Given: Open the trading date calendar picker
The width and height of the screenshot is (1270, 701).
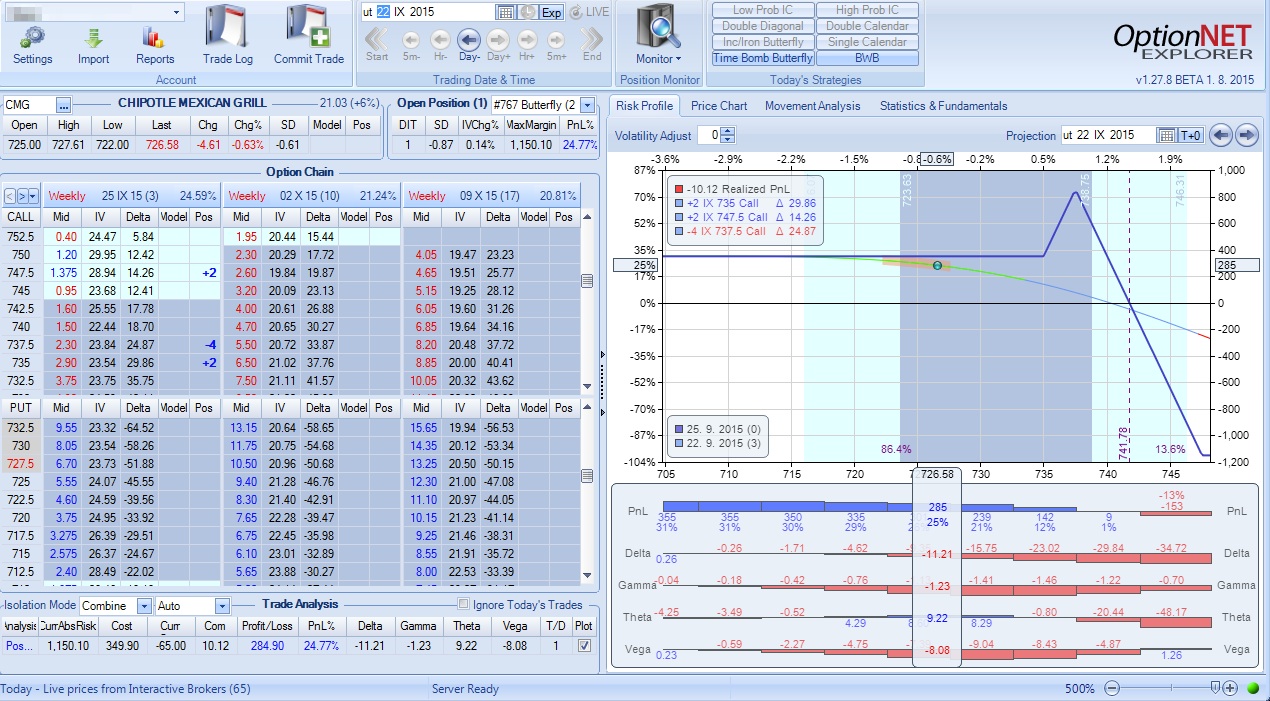Looking at the screenshot, I should click(x=506, y=12).
